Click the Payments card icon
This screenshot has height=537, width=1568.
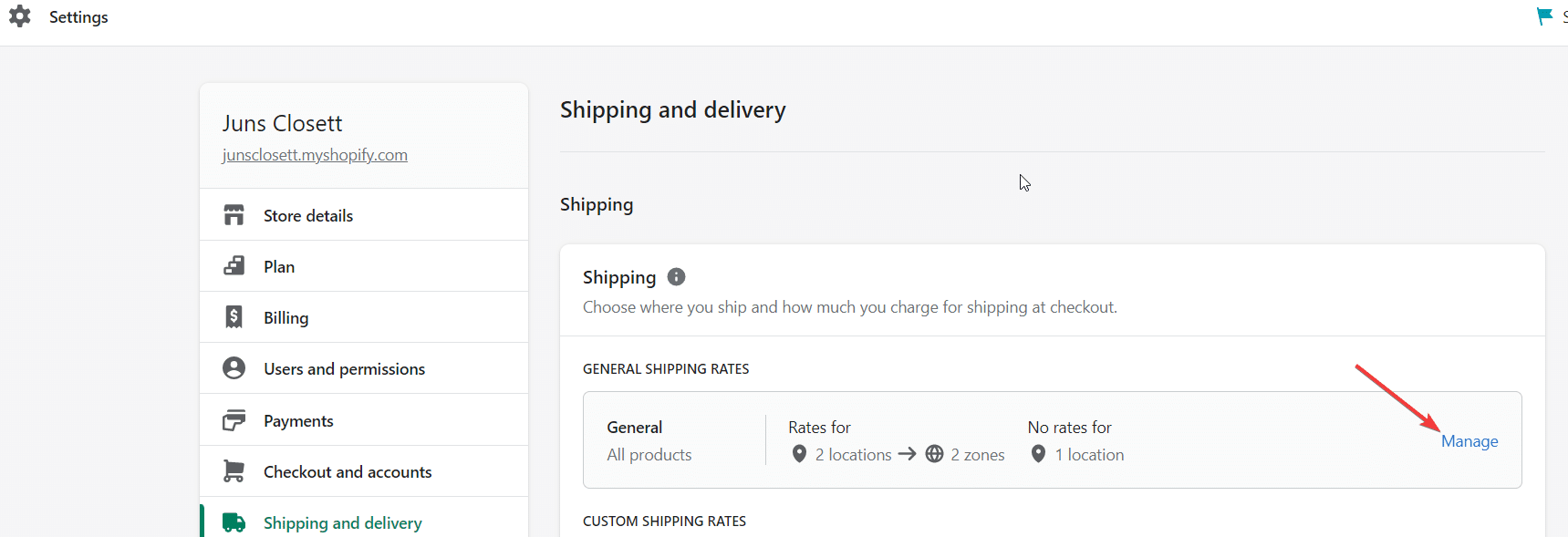point(234,420)
